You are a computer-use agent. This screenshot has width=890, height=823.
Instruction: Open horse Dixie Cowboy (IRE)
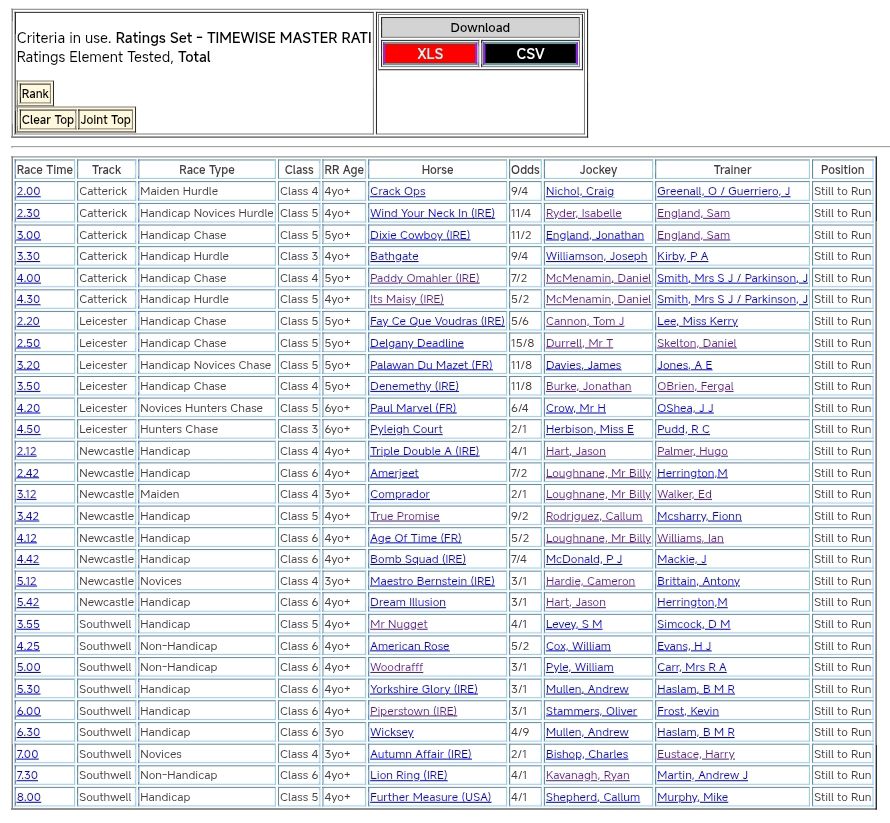click(x=419, y=235)
